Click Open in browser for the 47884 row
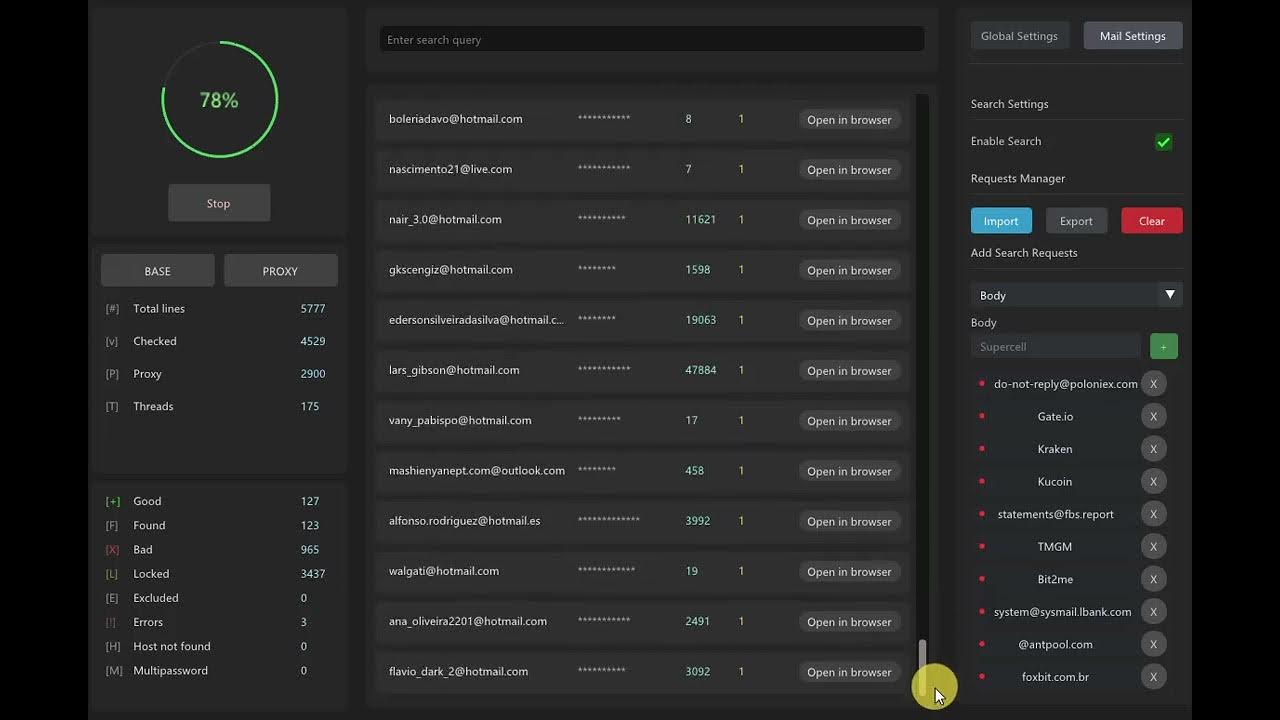The height and width of the screenshot is (720, 1280). (x=849, y=371)
